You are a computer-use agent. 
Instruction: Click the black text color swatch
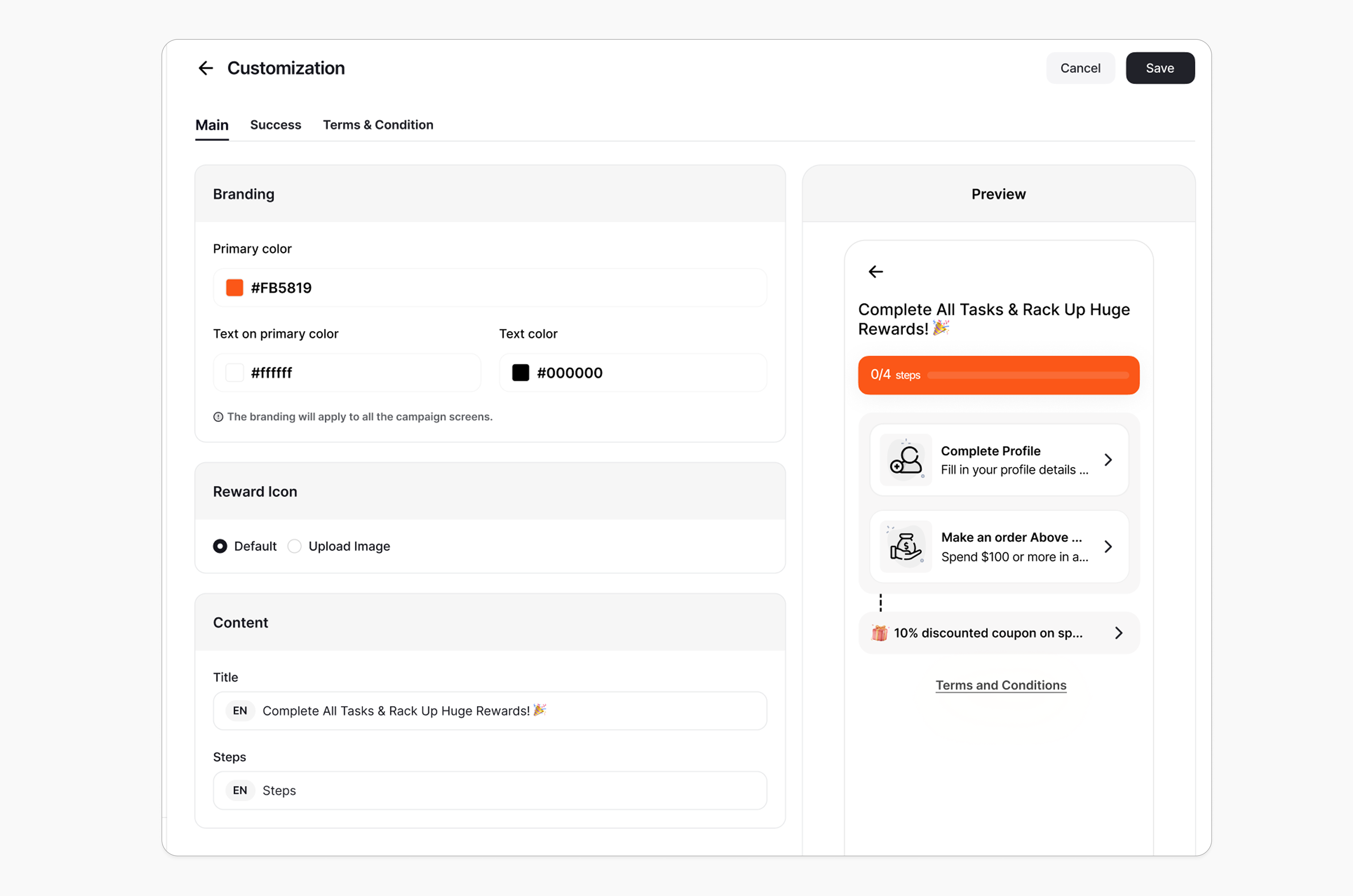click(x=520, y=373)
